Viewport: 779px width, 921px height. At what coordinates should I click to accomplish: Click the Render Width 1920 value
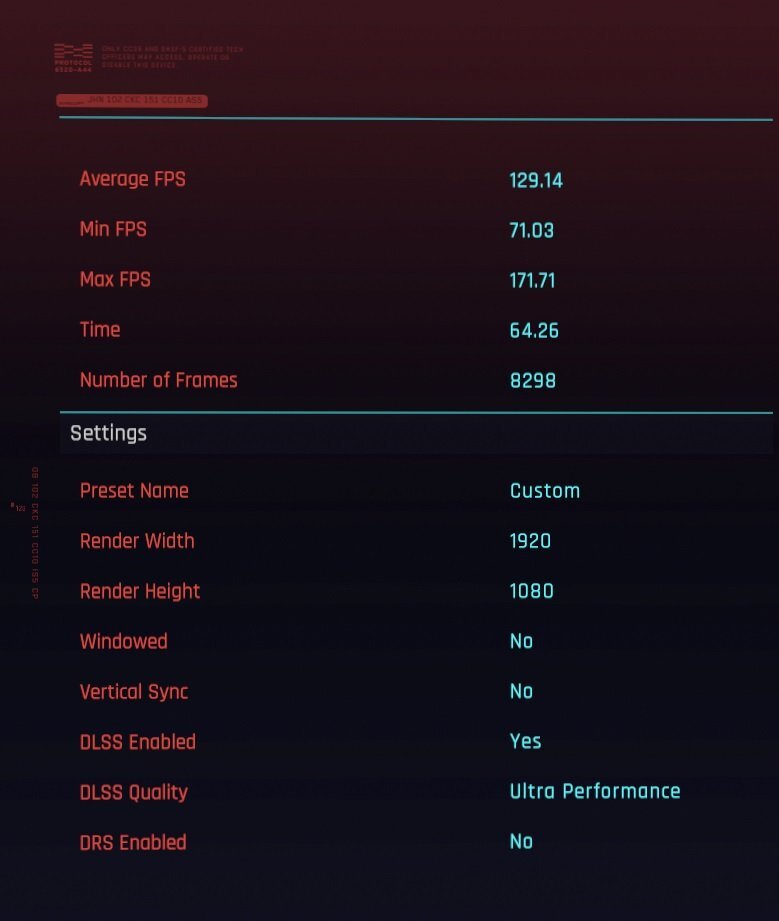530,540
